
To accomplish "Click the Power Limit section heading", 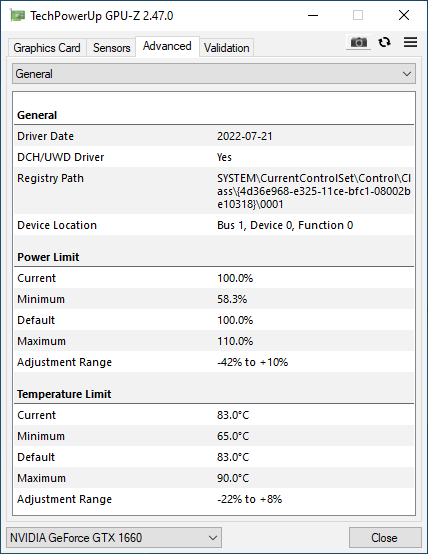I will click(x=48, y=257).
